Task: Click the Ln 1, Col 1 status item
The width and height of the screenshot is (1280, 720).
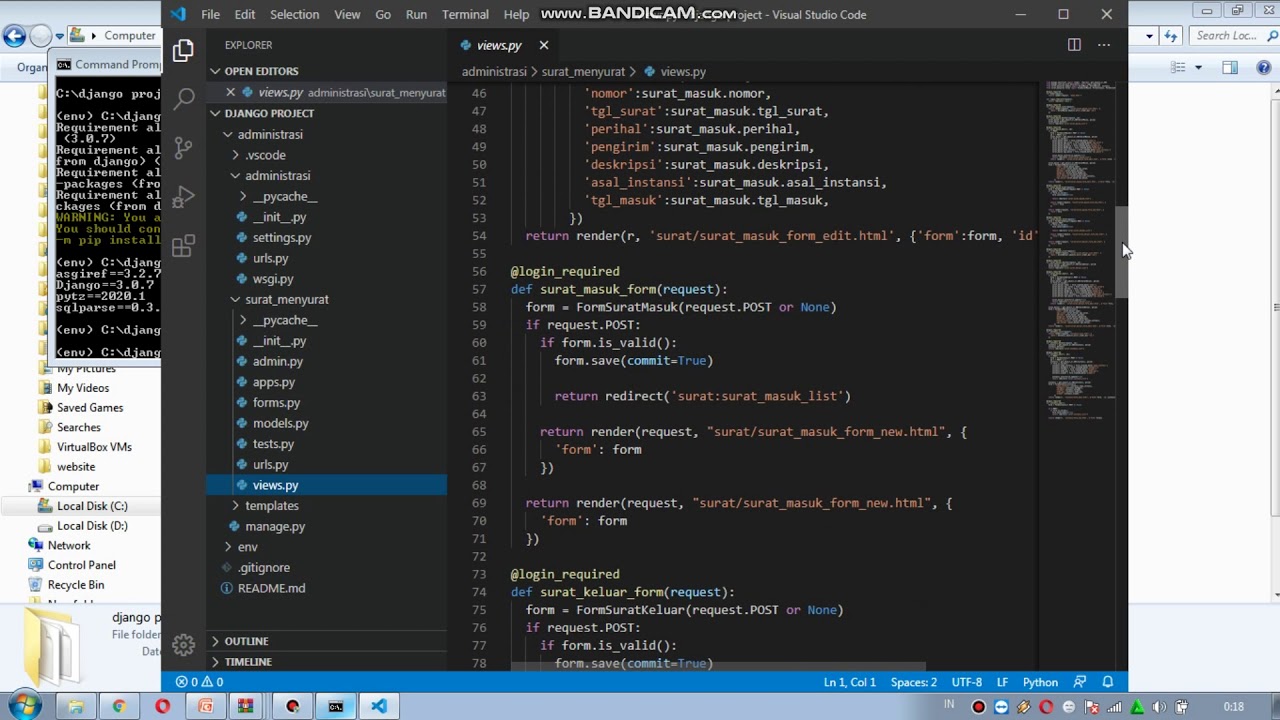Action: click(x=849, y=682)
